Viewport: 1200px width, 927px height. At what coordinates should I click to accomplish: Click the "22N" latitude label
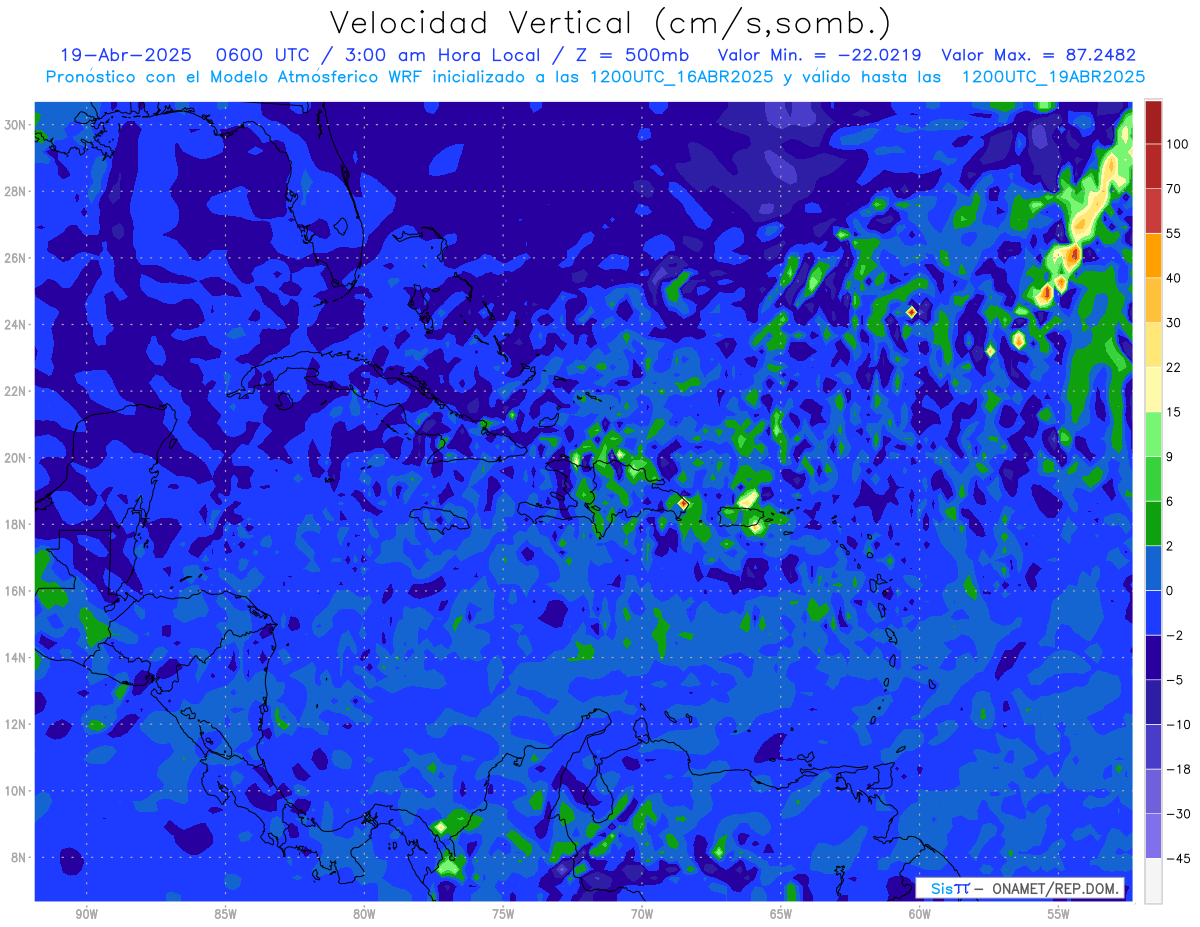[16, 391]
